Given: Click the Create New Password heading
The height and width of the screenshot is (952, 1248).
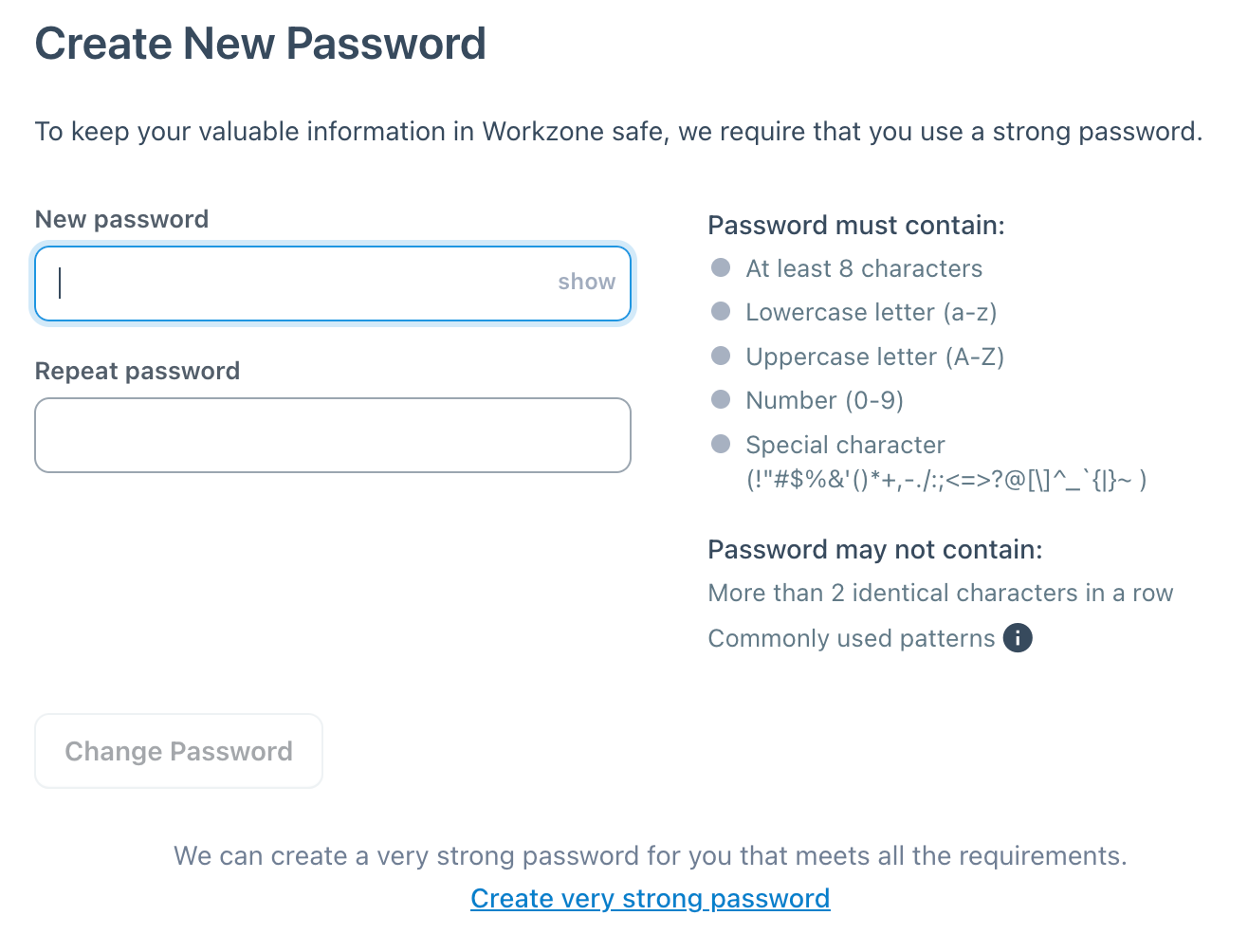Looking at the screenshot, I should [261, 44].
